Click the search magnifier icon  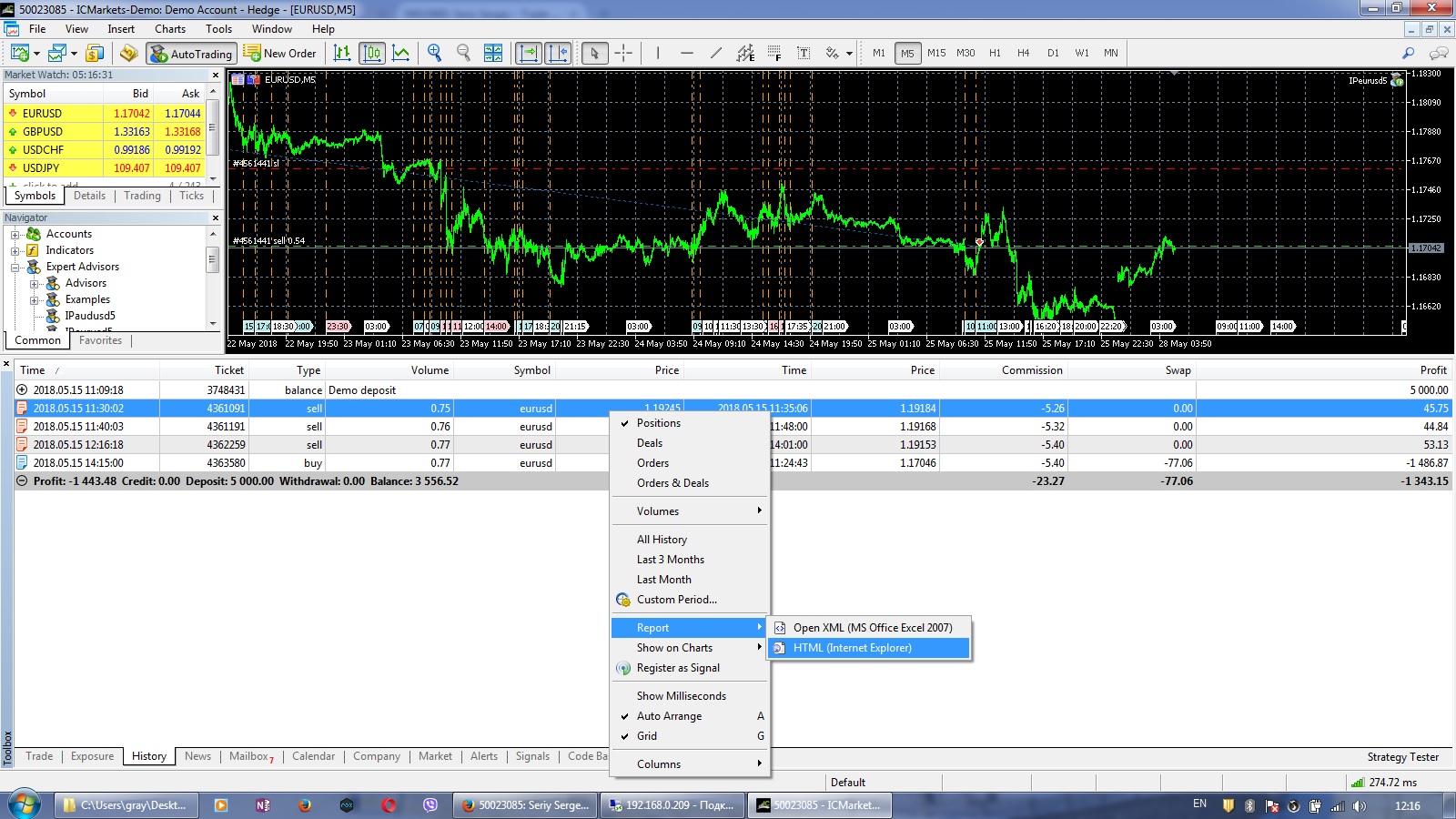[1409, 53]
